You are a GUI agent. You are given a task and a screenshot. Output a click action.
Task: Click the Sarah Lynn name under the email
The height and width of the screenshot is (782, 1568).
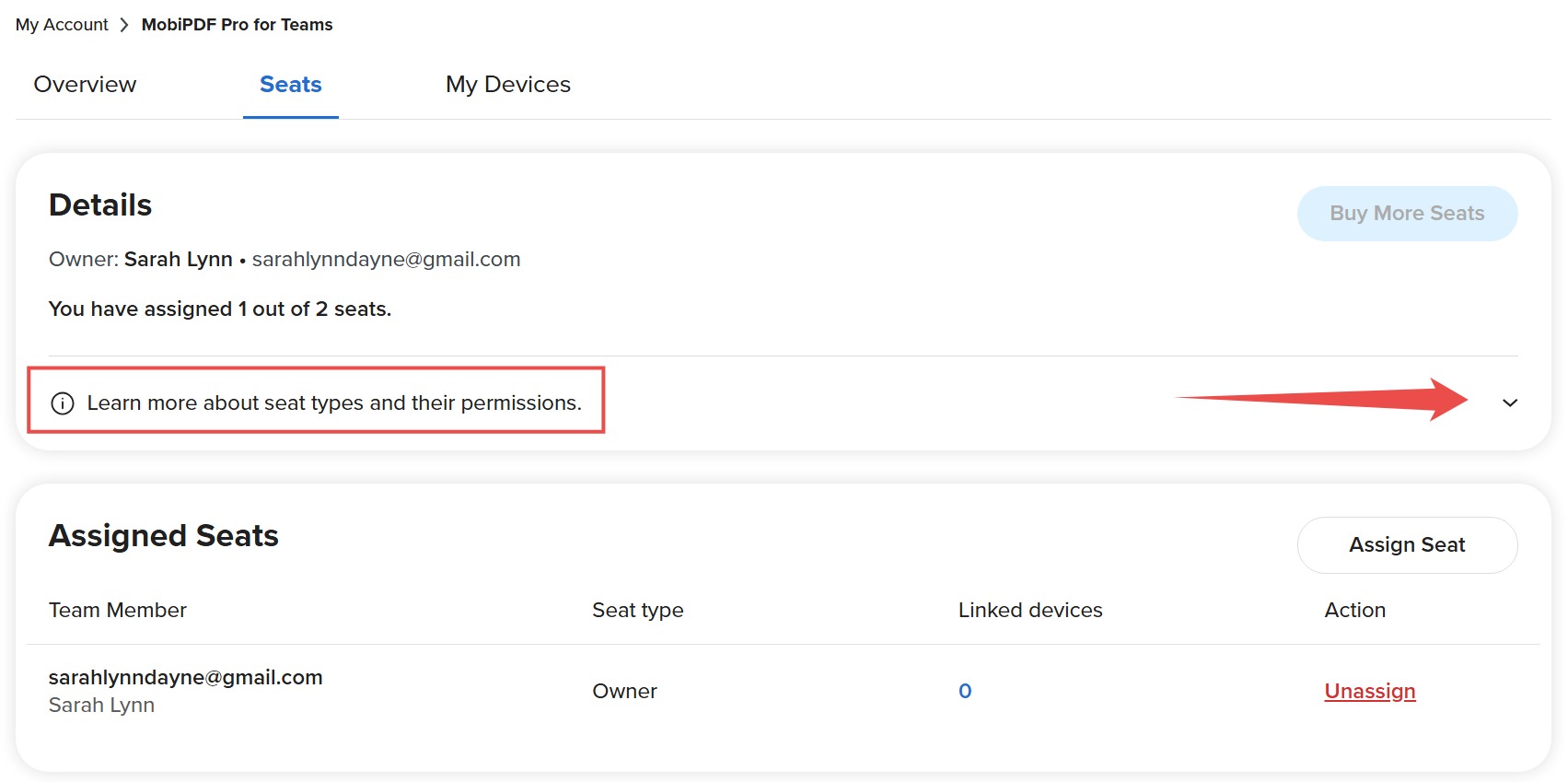[101, 706]
